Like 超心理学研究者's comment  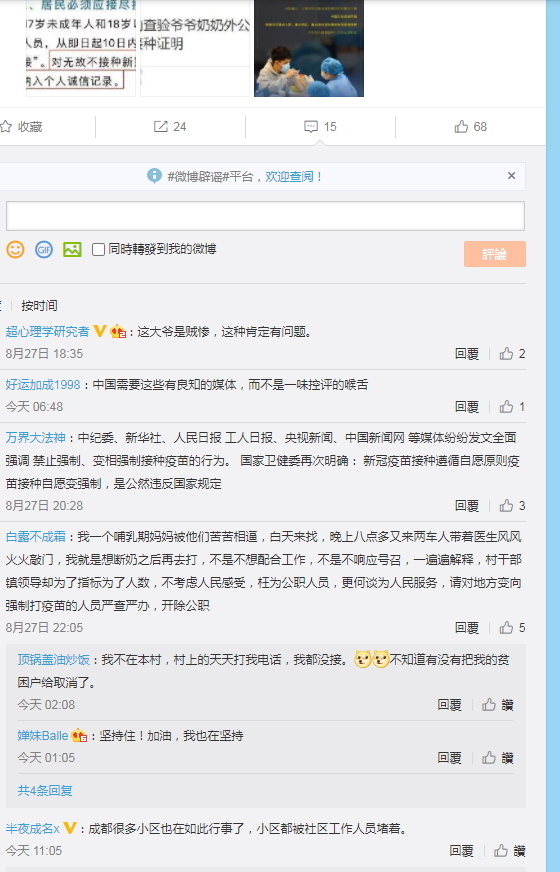[512, 354]
